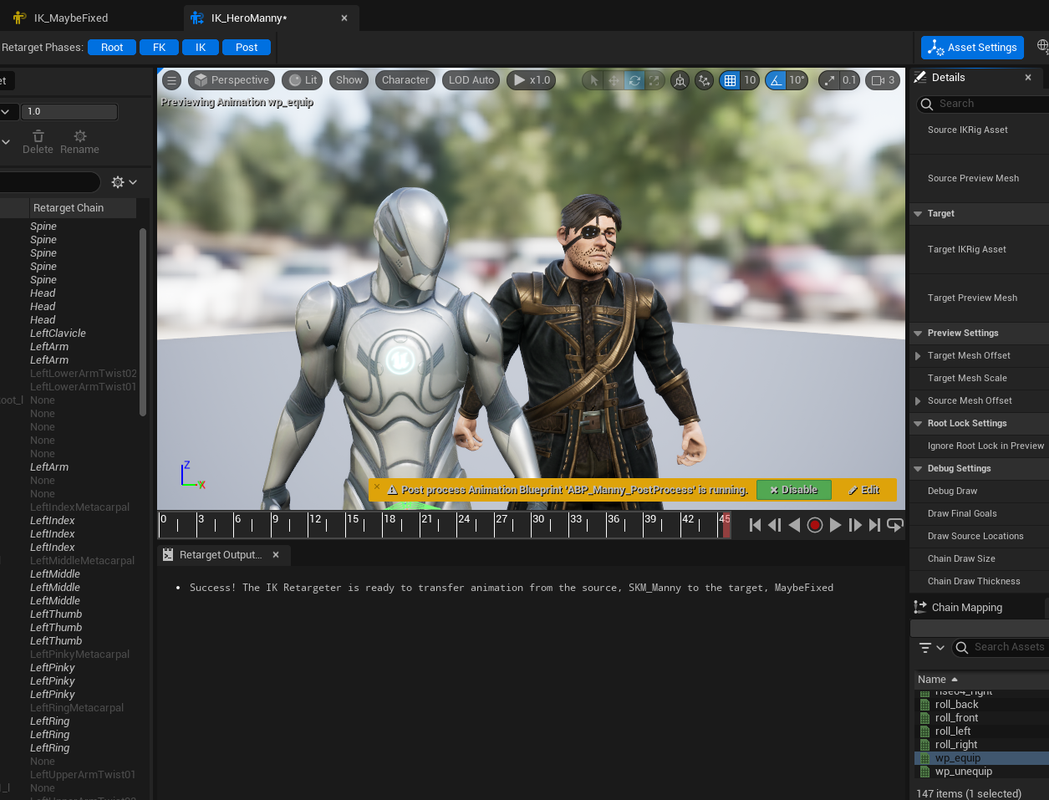Open Perspective view mode menu
Viewport: 1049px width, 800px height.
[231, 80]
